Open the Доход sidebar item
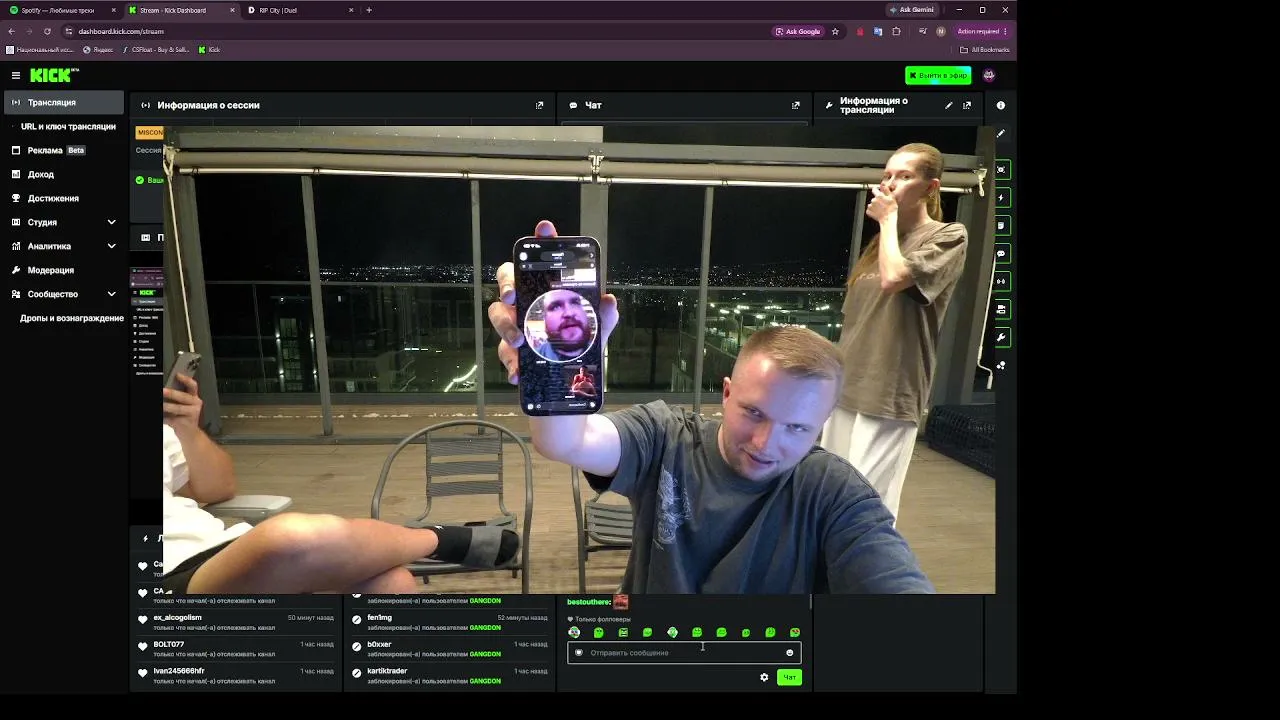The image size is (1280, 720). 62,174
